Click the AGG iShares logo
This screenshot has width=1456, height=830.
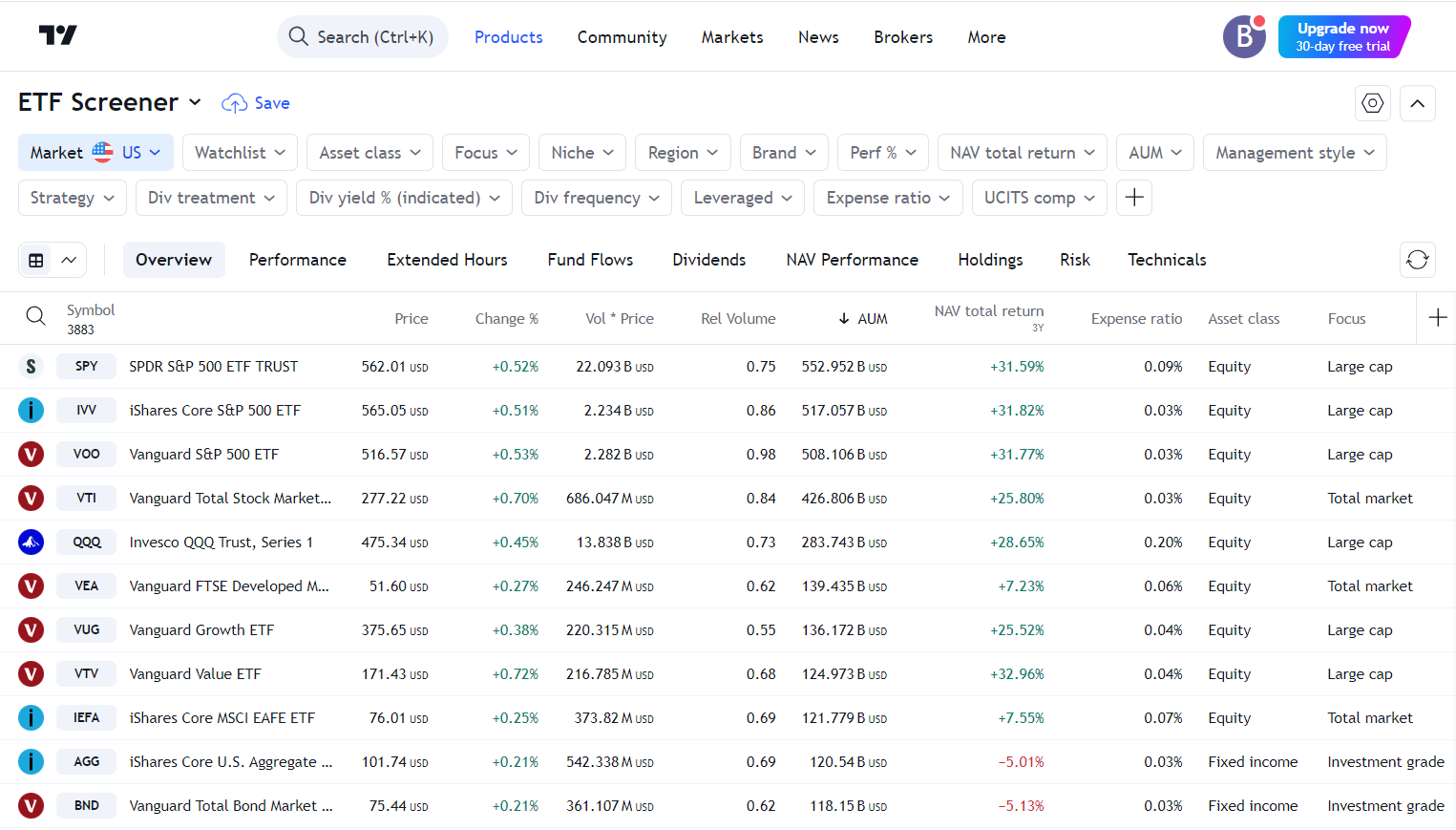[31, 762]
